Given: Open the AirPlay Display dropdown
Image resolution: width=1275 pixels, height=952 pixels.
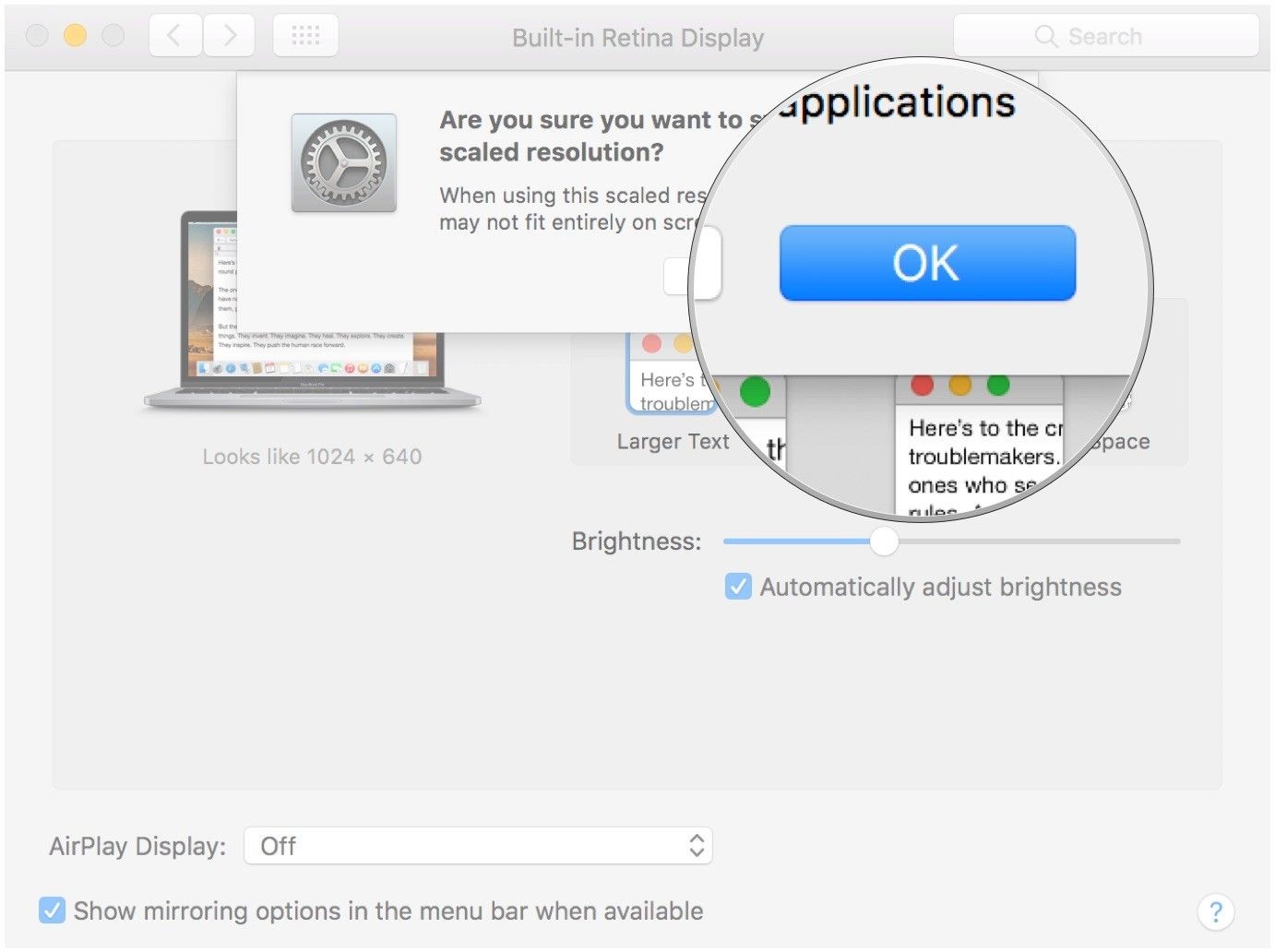Looking at the screenshot, I should pyautogui.click(x=477, y=846).
